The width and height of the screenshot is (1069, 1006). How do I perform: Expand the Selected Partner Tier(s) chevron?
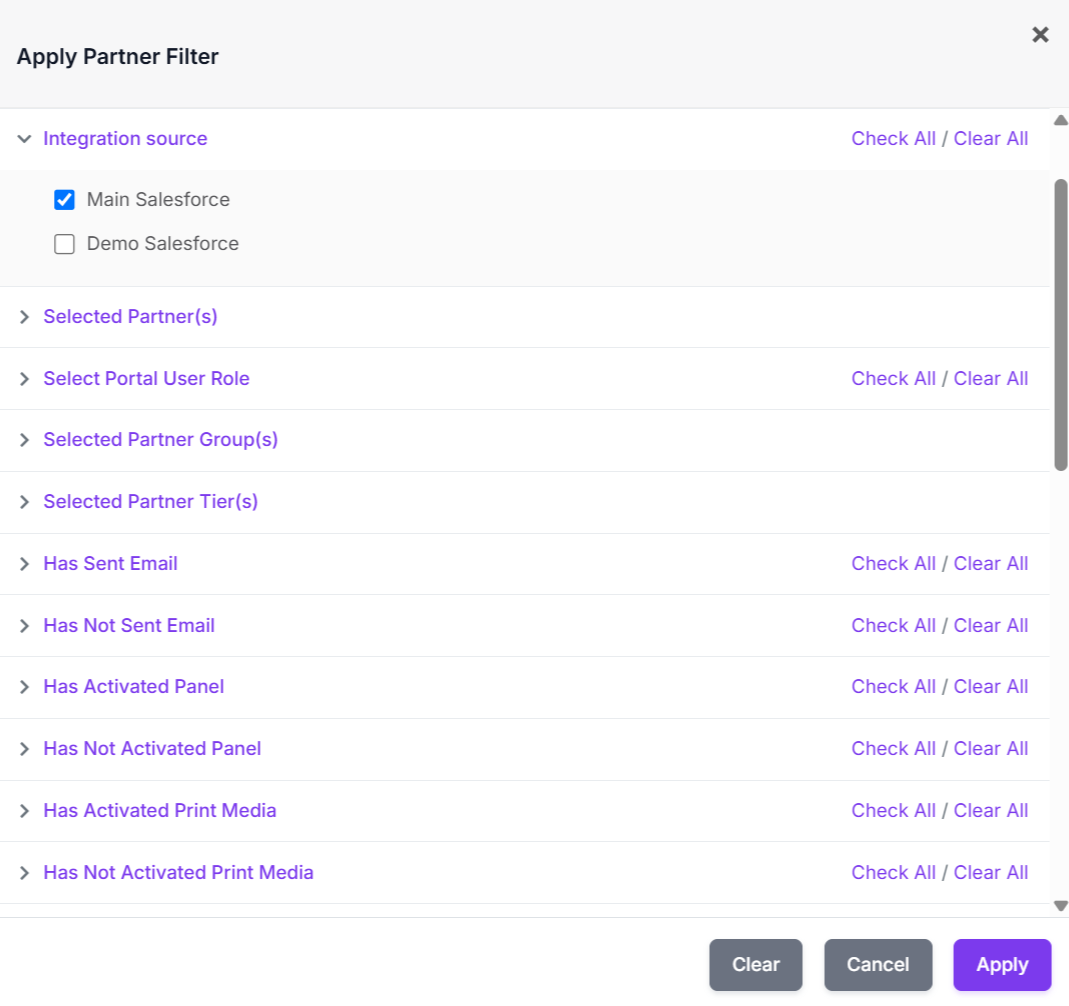click(25, 502)
